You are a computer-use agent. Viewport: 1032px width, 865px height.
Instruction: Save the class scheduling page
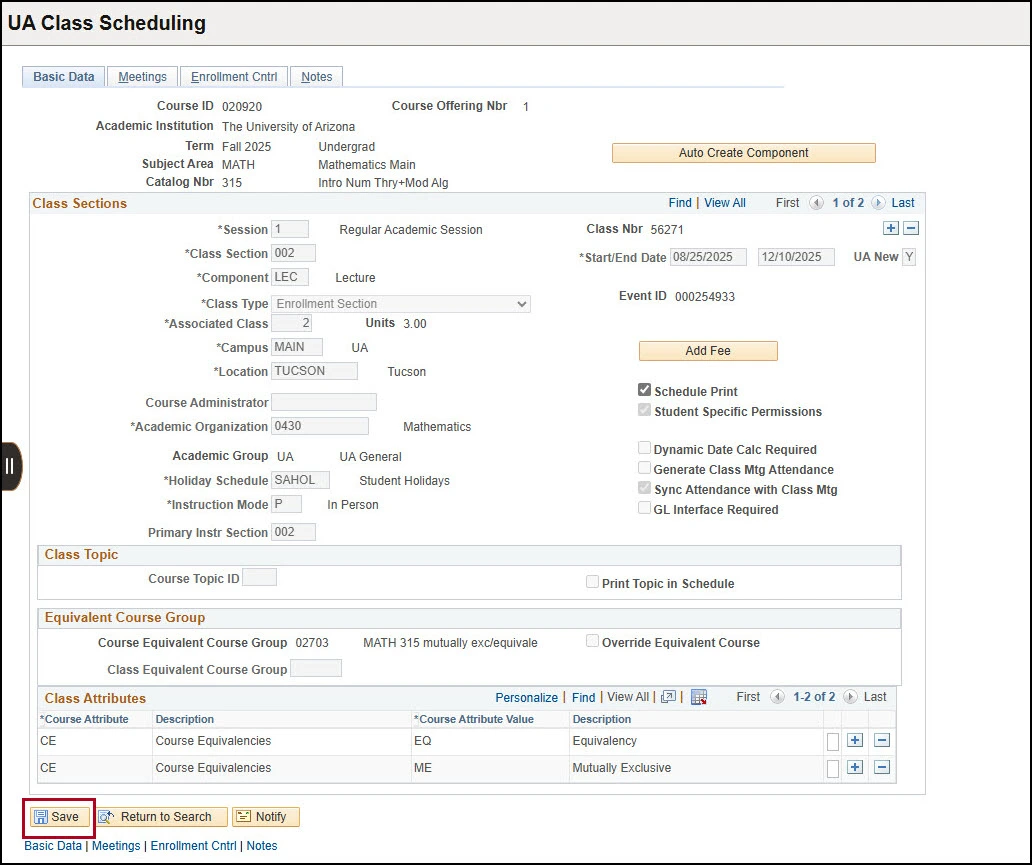[x=60, y=817]
